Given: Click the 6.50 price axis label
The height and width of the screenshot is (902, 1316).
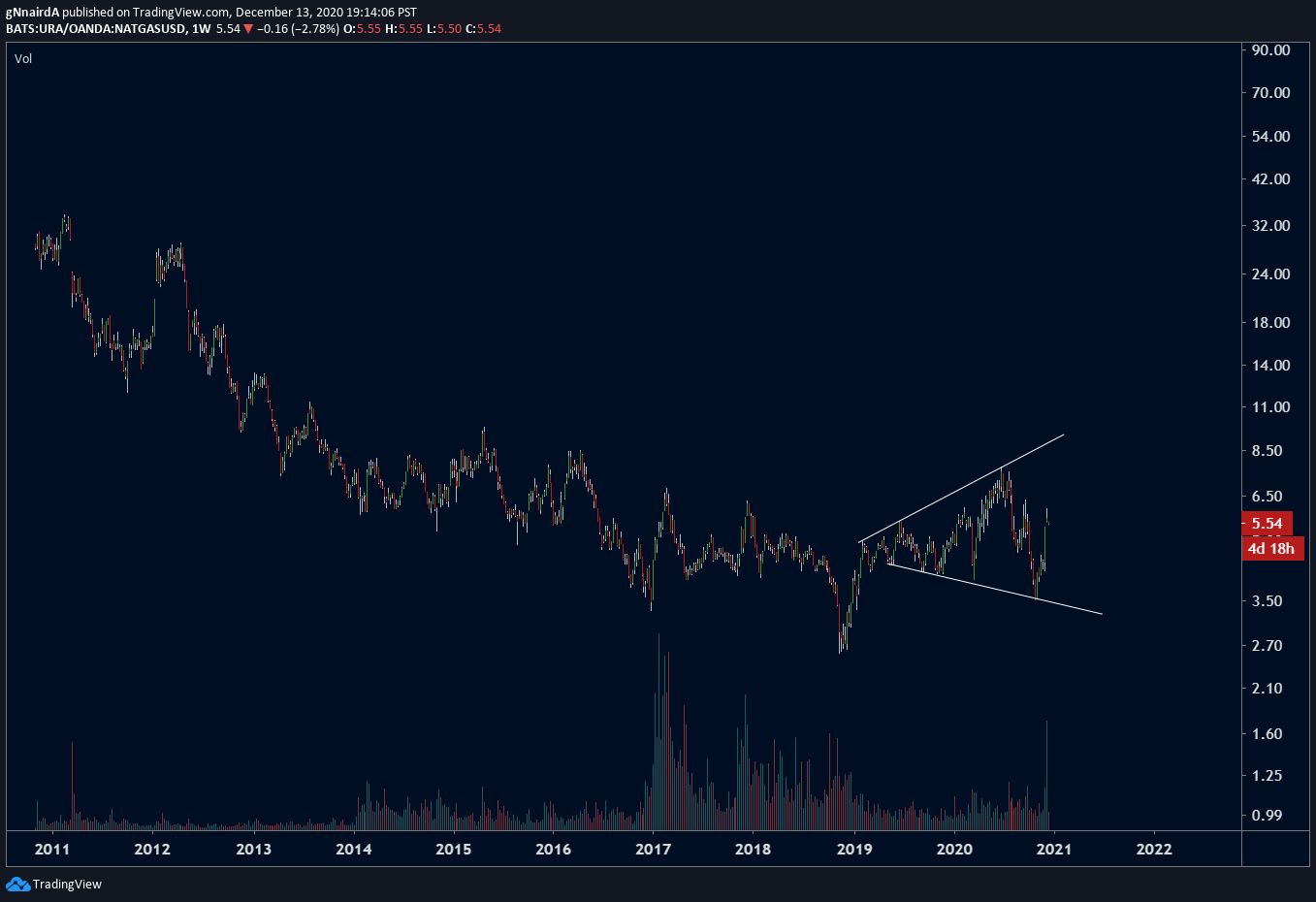Looking at the screenshot, I should coord(1267,497).
